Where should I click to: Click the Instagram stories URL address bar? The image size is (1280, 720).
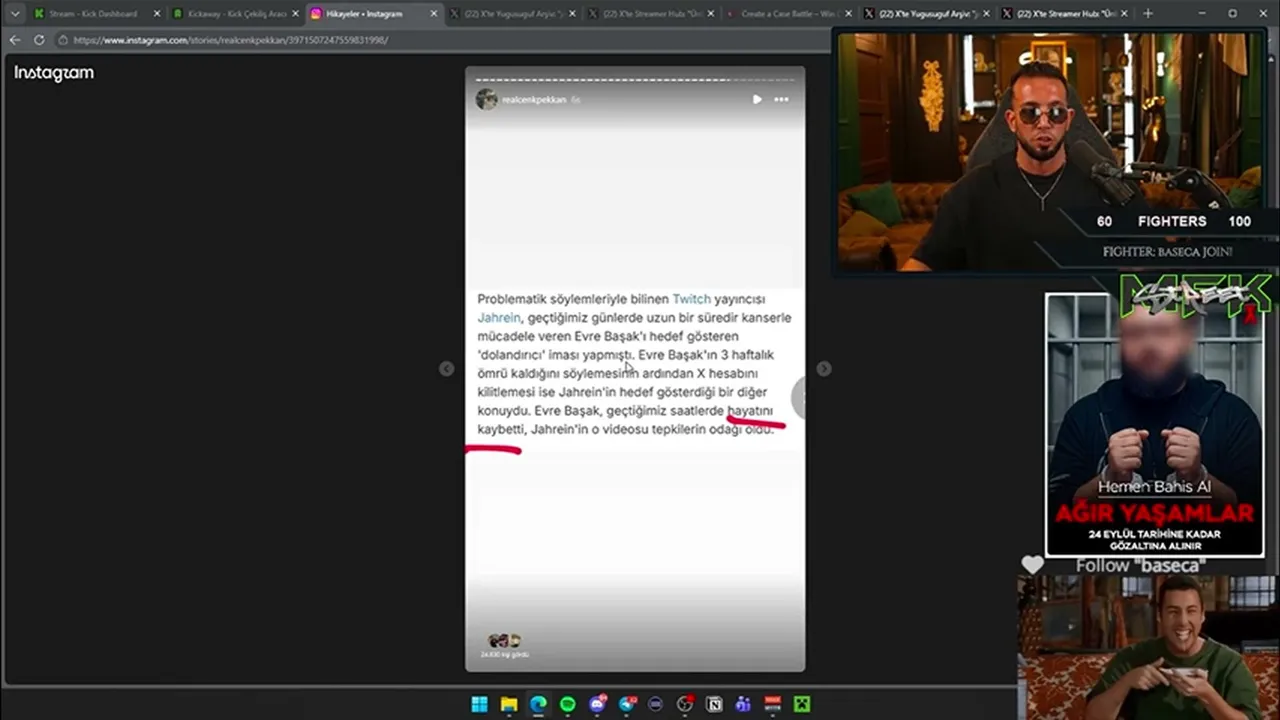coord(440,40)
